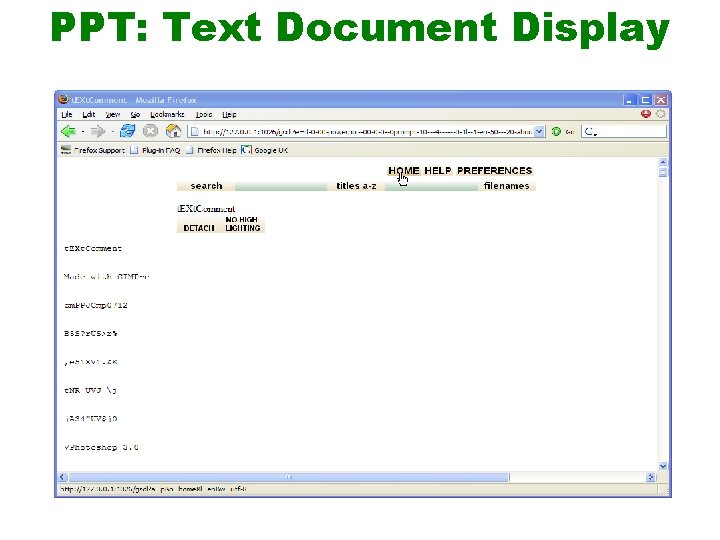
Task: Click the horizontal scrollbar right arrow
Action: click(x=650, y=477)
